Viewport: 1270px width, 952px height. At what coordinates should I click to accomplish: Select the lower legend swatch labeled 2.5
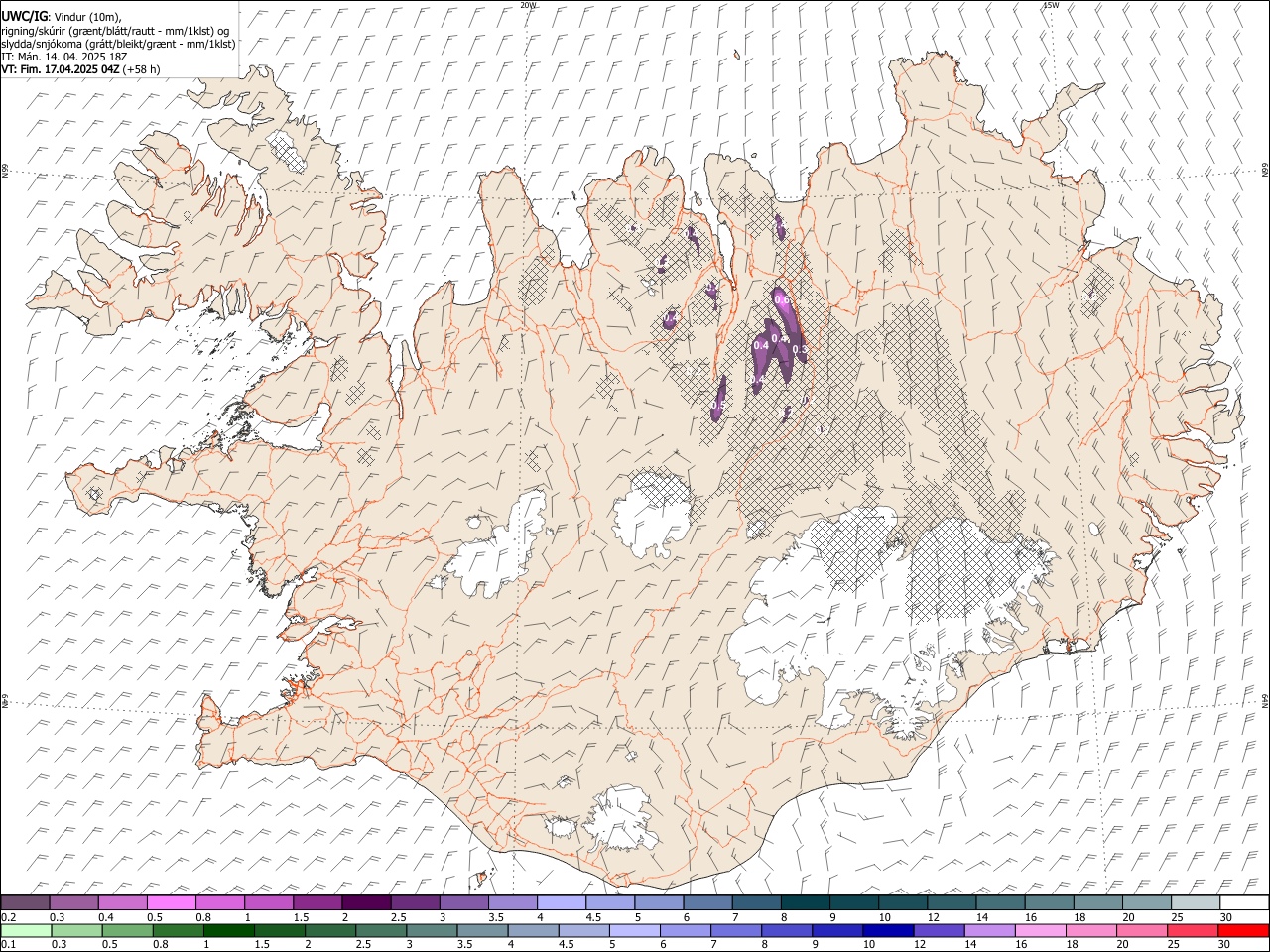381,930
